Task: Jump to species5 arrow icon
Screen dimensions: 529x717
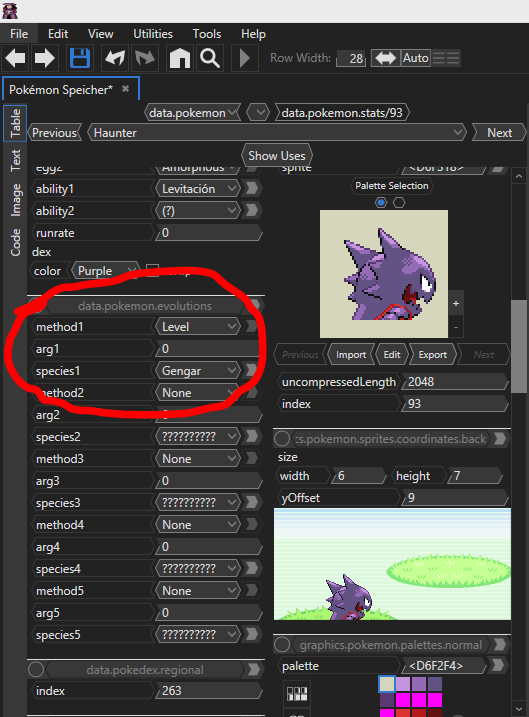Action: click(x=252, y=634)
